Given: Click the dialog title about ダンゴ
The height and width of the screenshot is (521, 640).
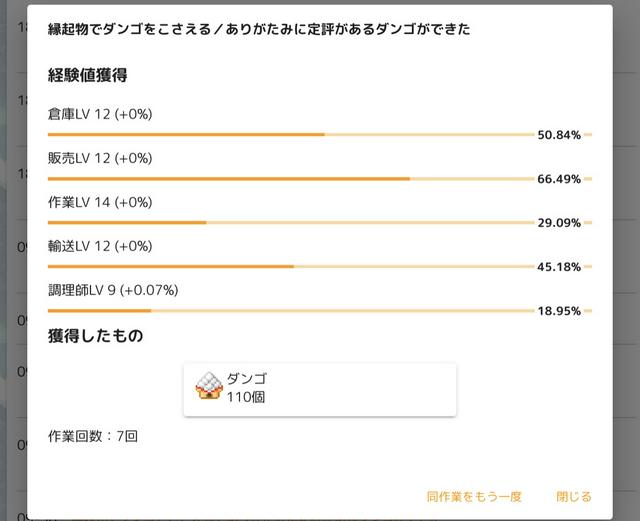Looking at the screenshot, I should pyautogui.click(x=259, y=30).
